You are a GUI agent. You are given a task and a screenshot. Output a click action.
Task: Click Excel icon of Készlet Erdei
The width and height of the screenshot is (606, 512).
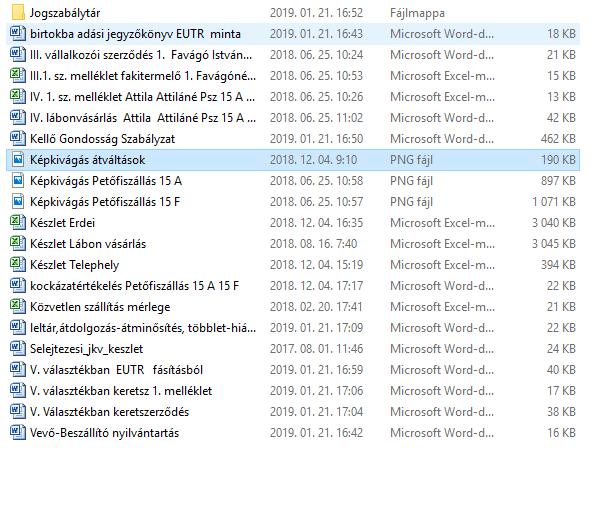(x=18, y=223)
